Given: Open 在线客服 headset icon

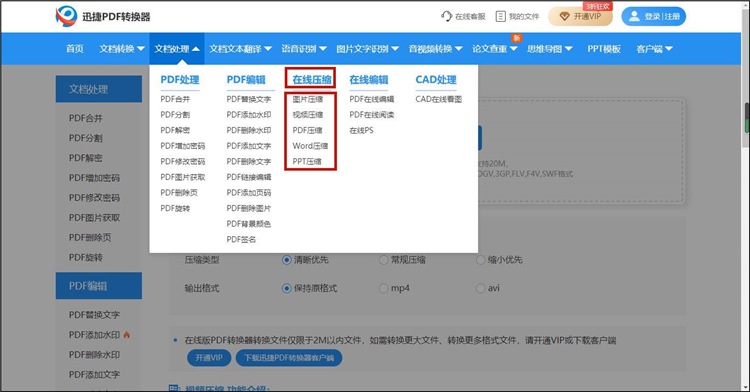Looking at the screenshot, I should (446, 16).
